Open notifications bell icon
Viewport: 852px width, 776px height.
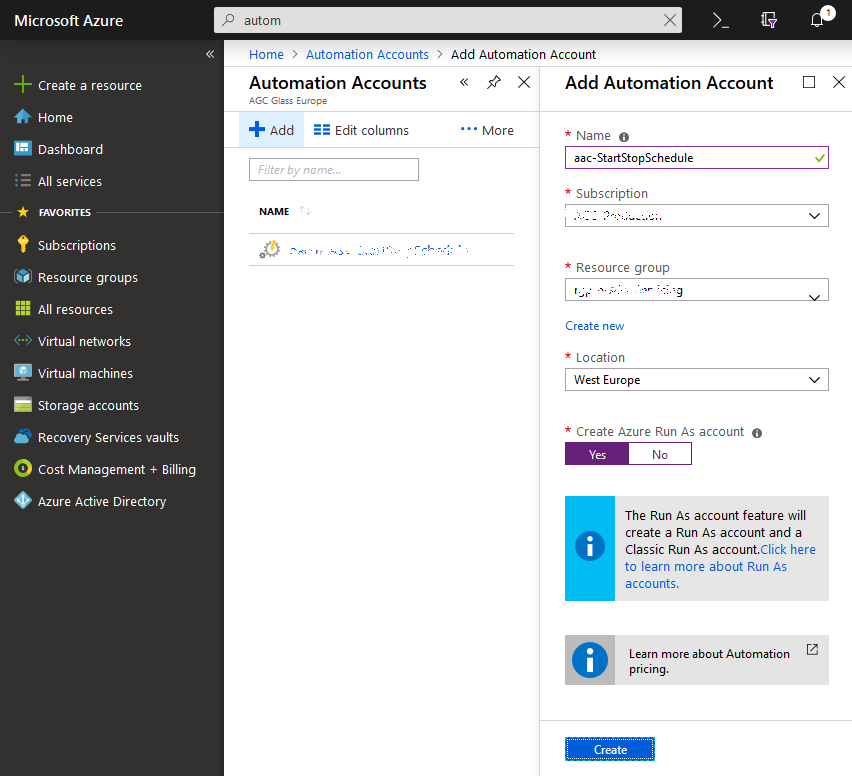pos(817,20)
